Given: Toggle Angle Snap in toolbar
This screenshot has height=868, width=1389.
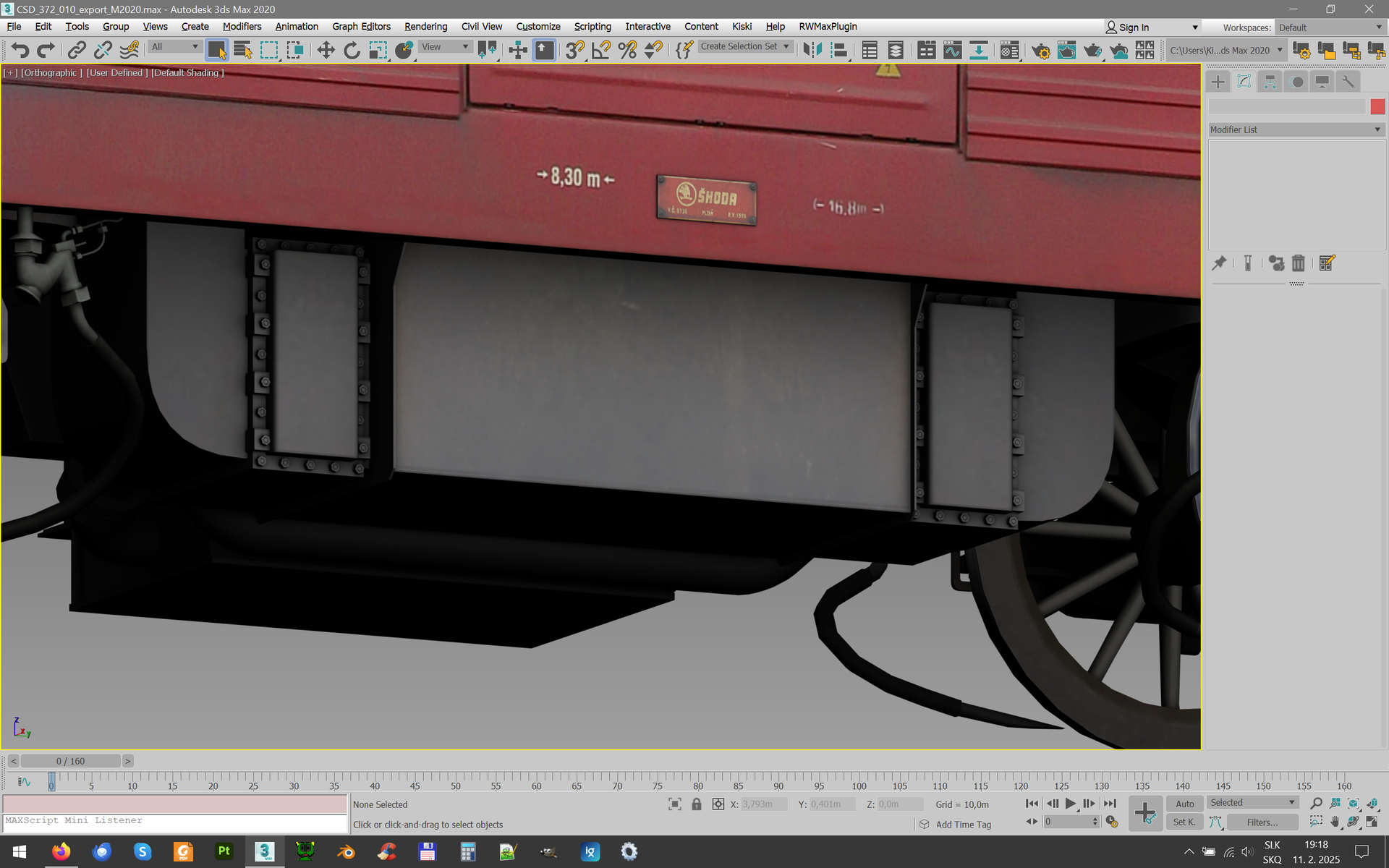Looking at the screenshot, I should 601,50.
